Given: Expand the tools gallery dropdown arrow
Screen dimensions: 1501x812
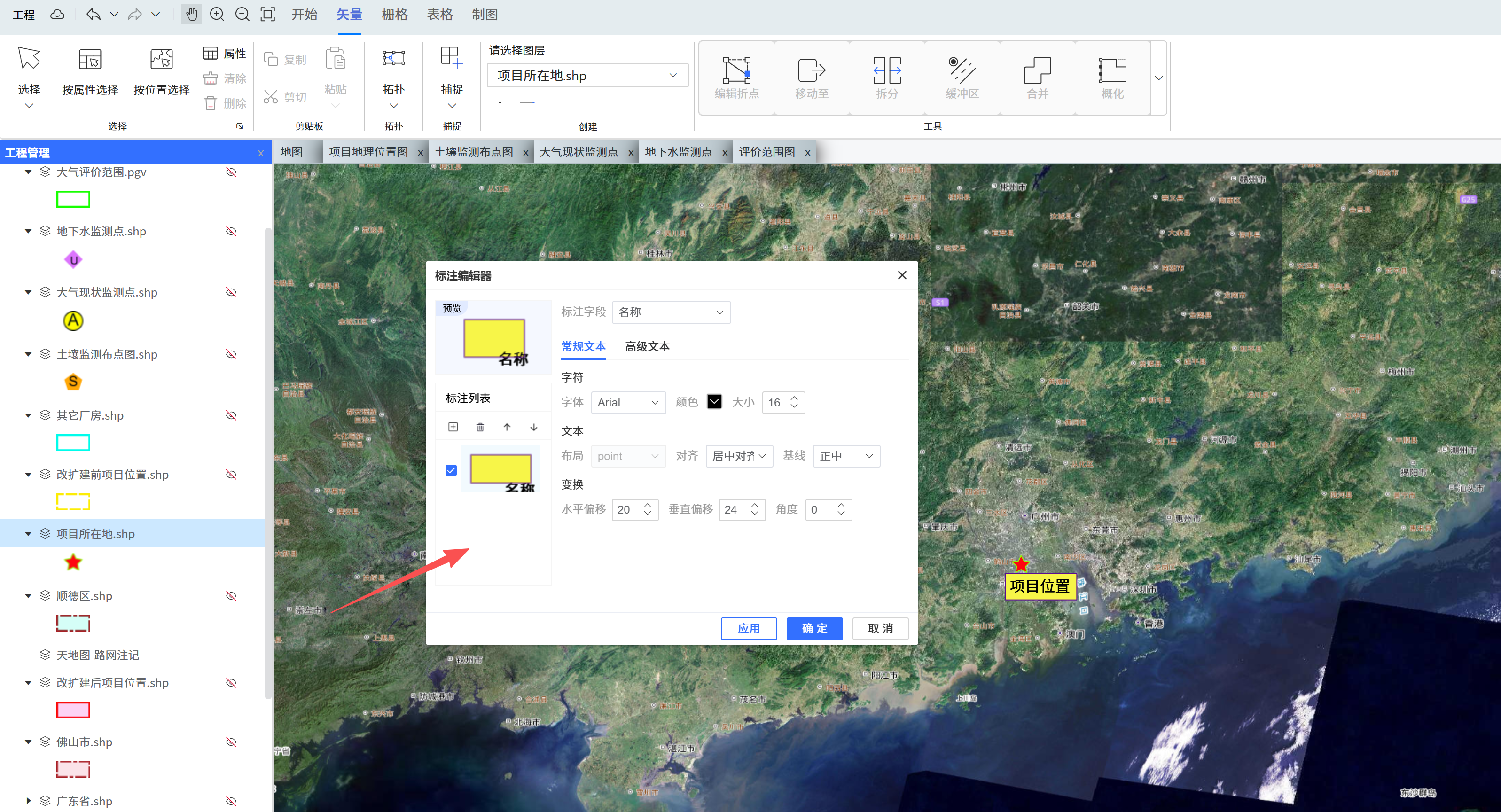Looking at the screenshot, I should [1158, 78].
